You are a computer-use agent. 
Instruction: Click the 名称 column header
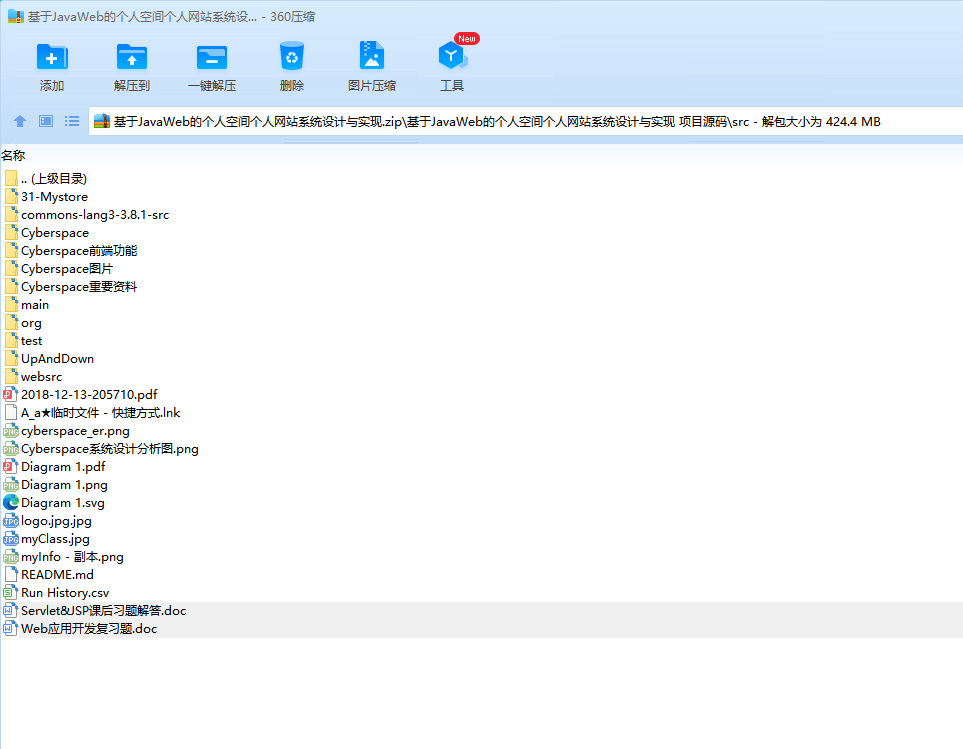point(13,156)
